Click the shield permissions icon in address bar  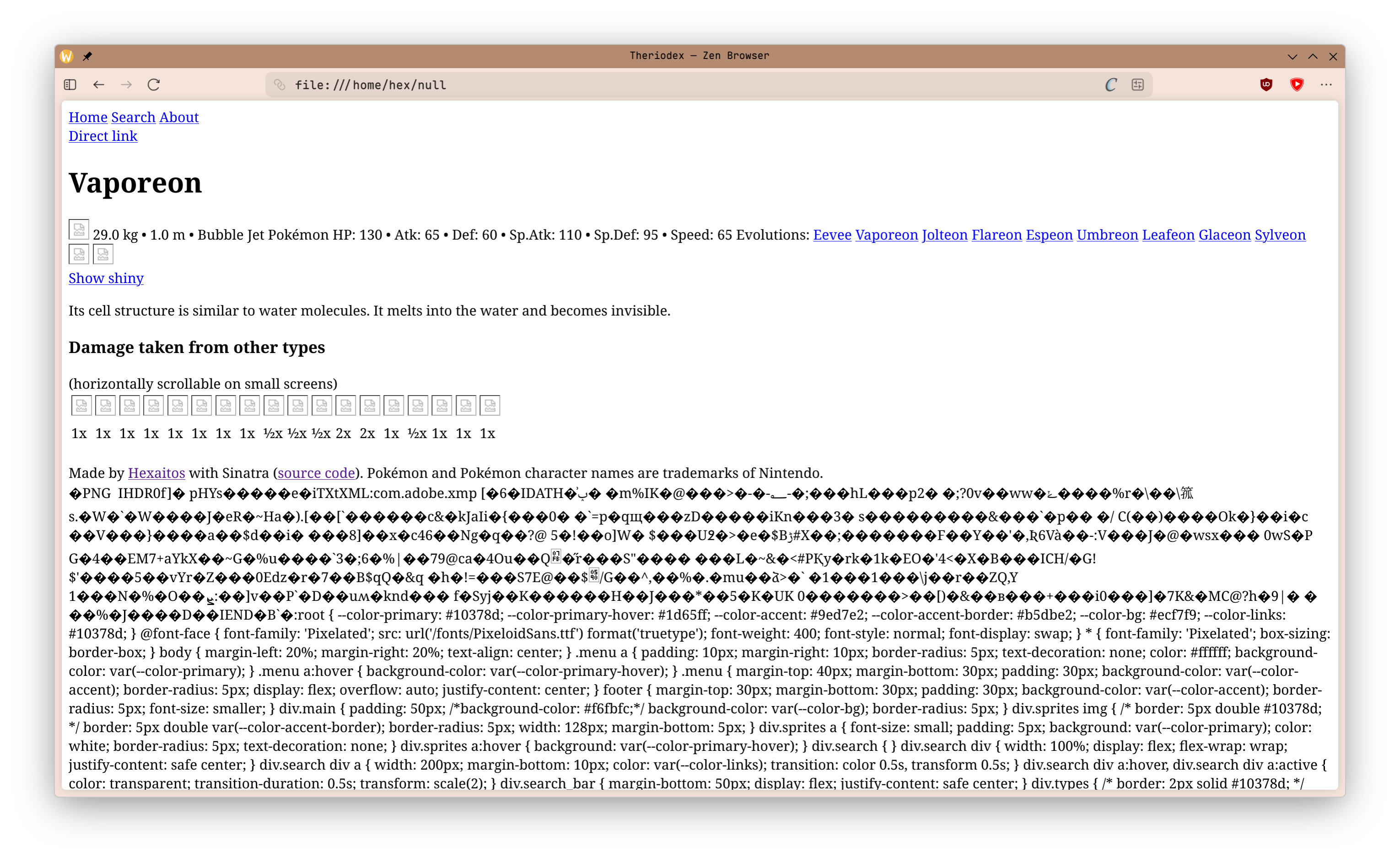tap(280, 85)
